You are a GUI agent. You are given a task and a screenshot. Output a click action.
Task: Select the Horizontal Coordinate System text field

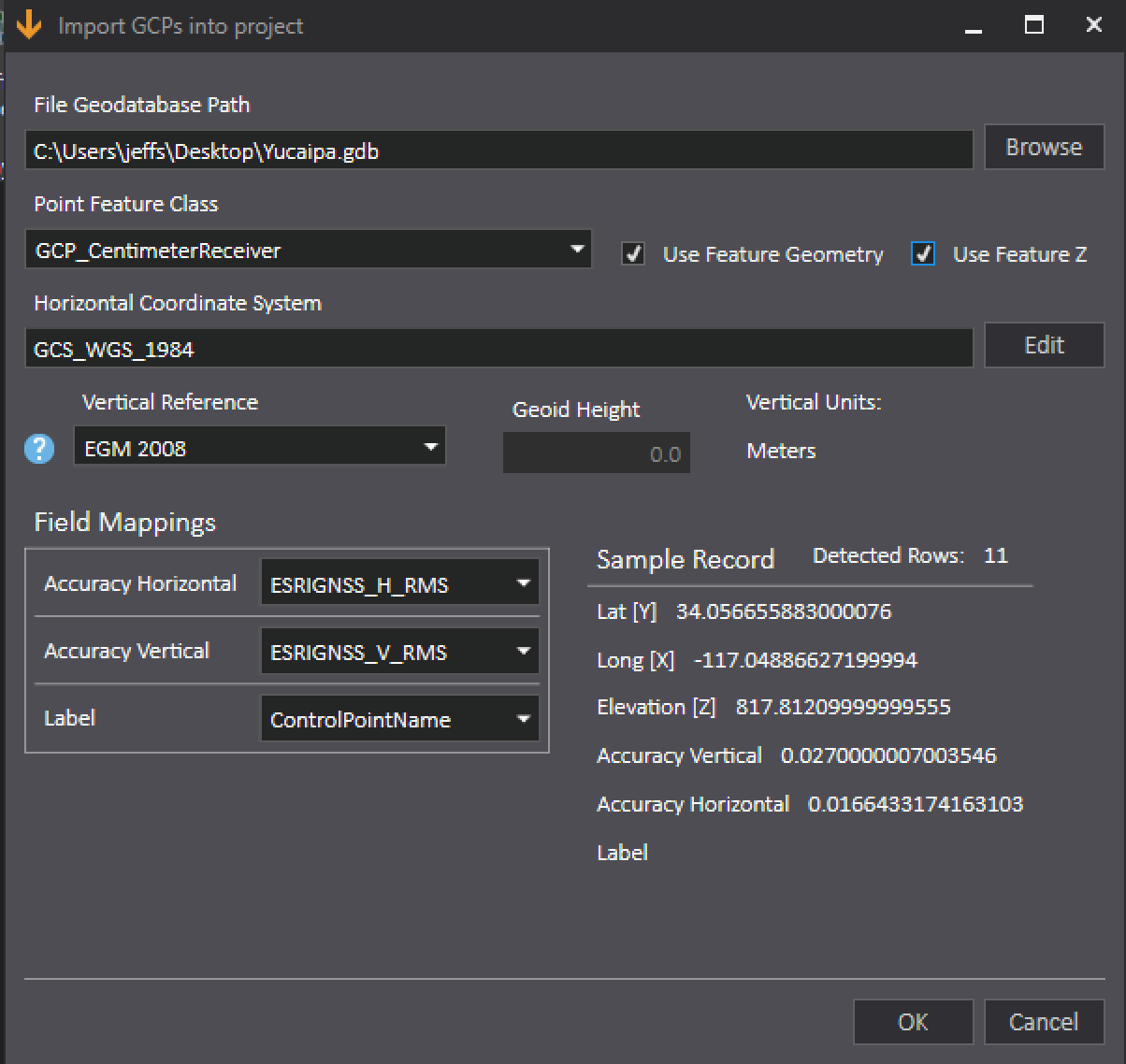(498, 349)
